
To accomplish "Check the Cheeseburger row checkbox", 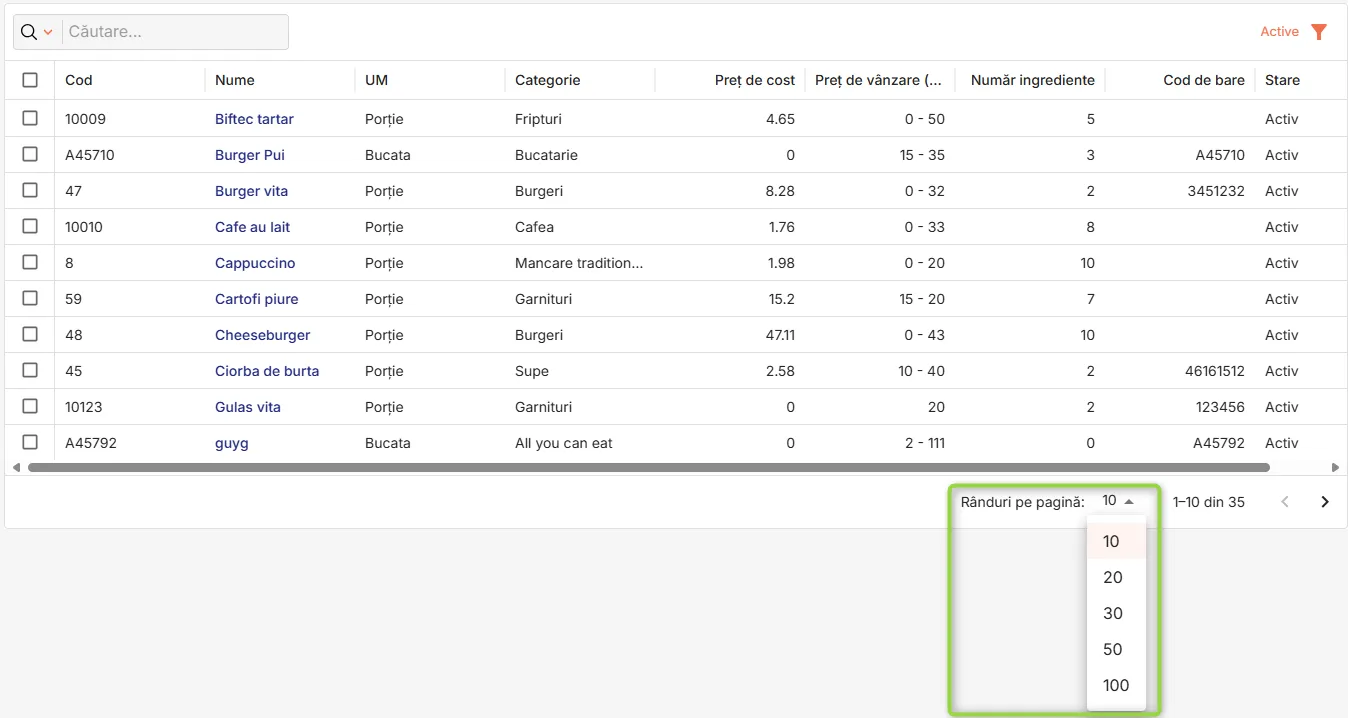I will click(x=30, y=334).
